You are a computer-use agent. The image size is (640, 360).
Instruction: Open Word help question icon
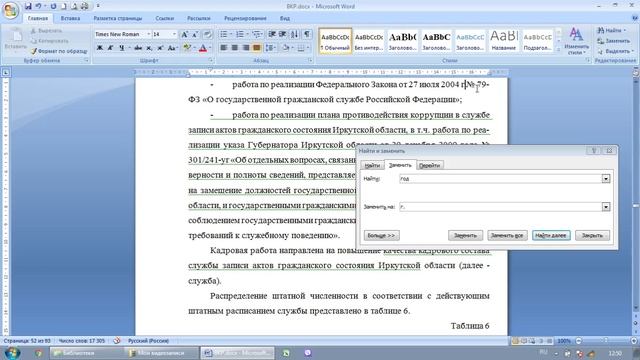[x=635, y=18]
